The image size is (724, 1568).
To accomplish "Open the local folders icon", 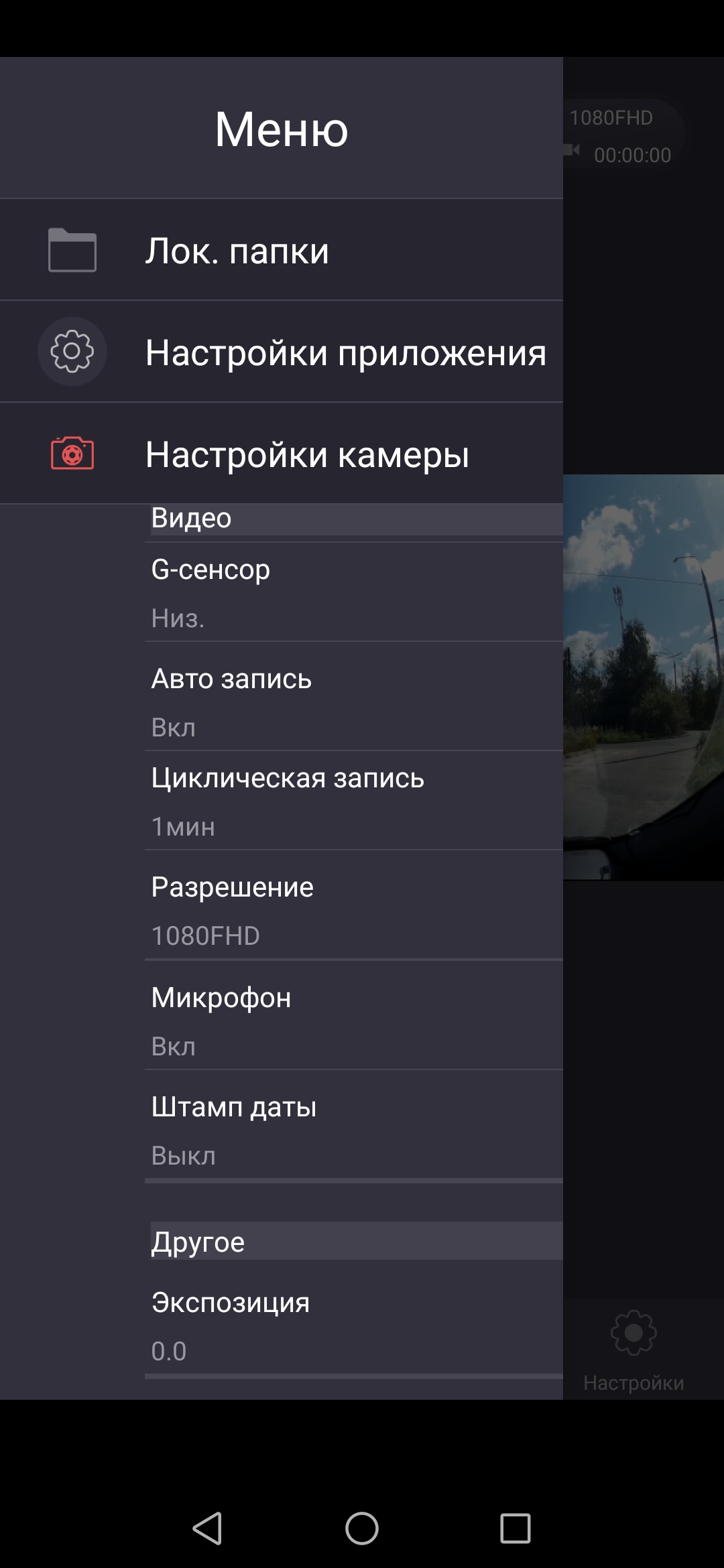I will tap(72, 250).
